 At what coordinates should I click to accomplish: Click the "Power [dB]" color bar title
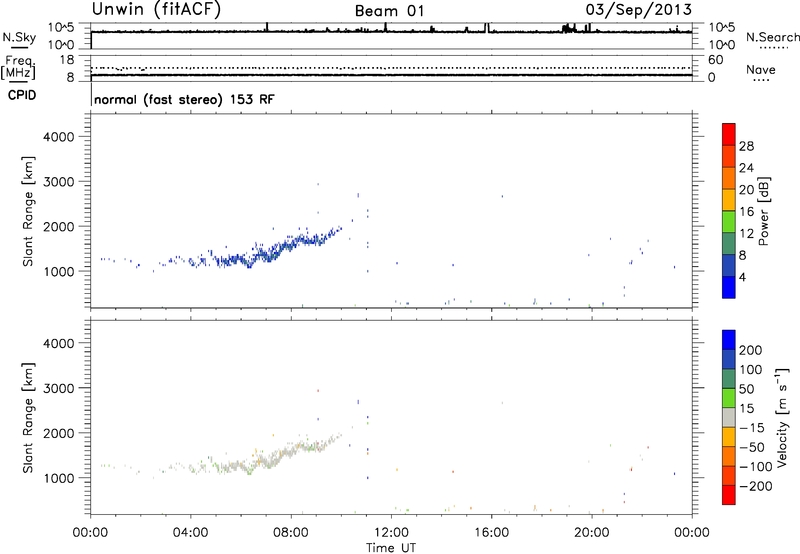click(x=764, y=211)
